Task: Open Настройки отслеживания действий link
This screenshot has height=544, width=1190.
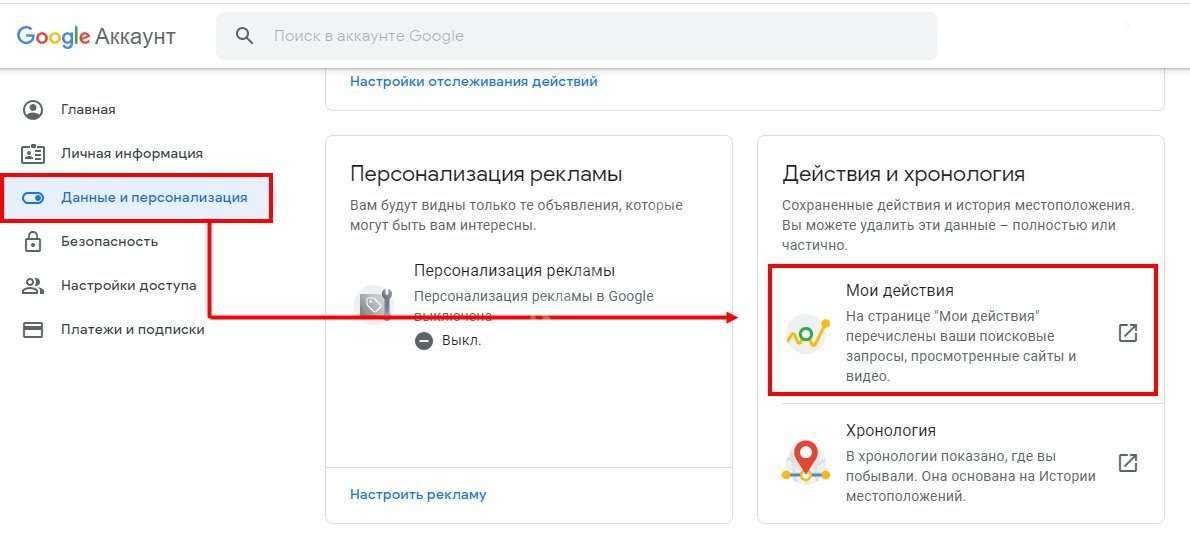Action: point(473,82)
